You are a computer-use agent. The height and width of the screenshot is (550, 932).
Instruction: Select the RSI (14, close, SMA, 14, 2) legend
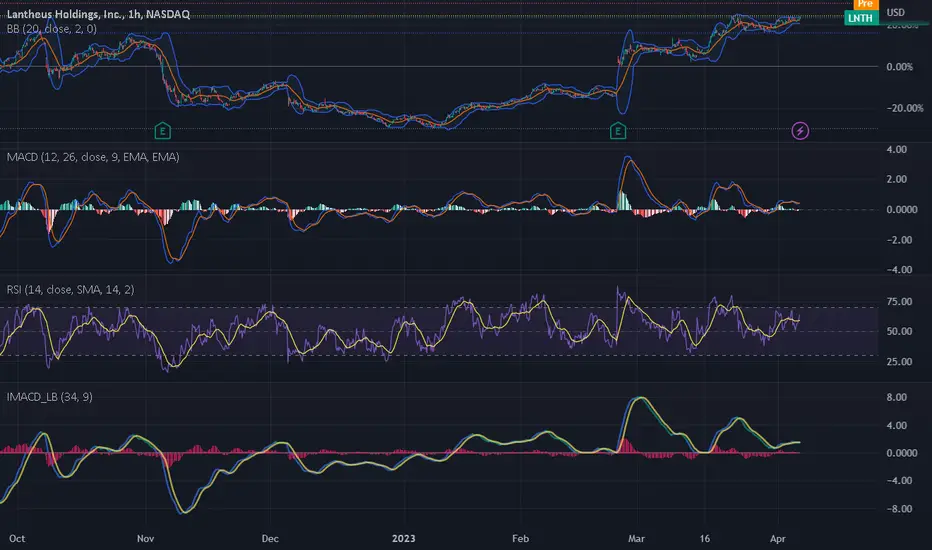tap(70, 290)
